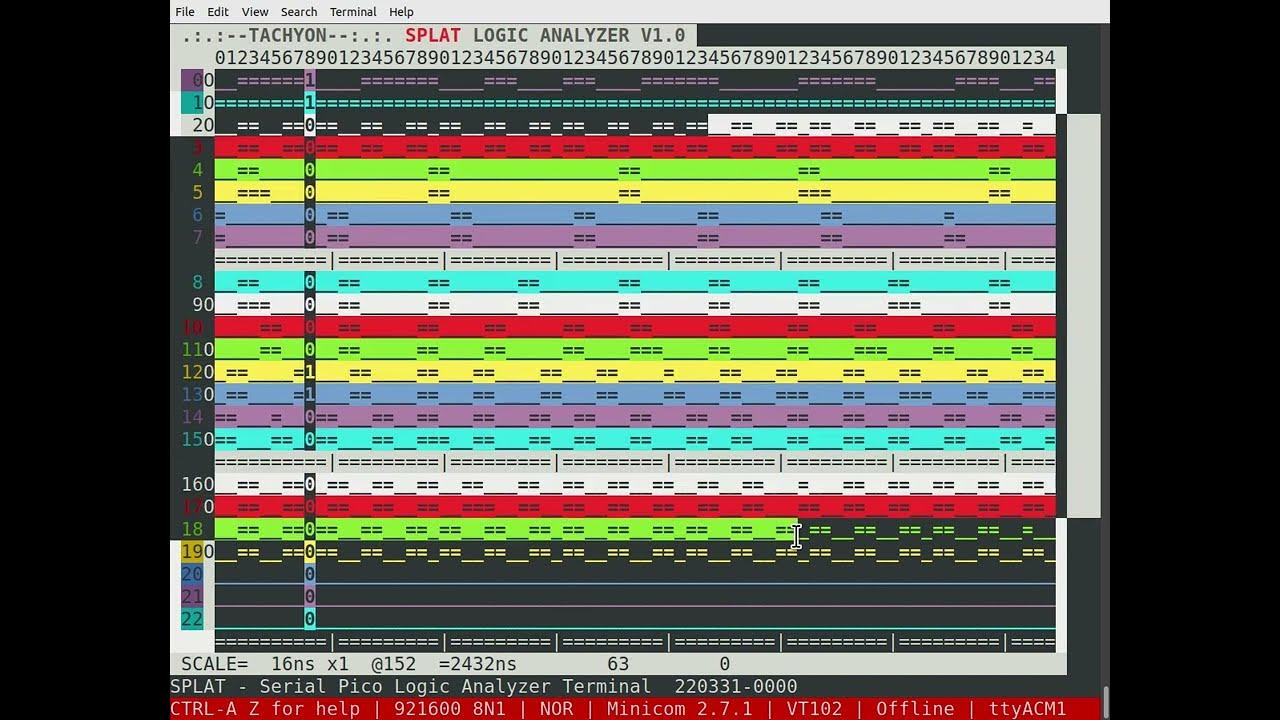Select channel 10 label in teal
The height and width of the screenshot is (720, 1280).
[x=198, y=102]
